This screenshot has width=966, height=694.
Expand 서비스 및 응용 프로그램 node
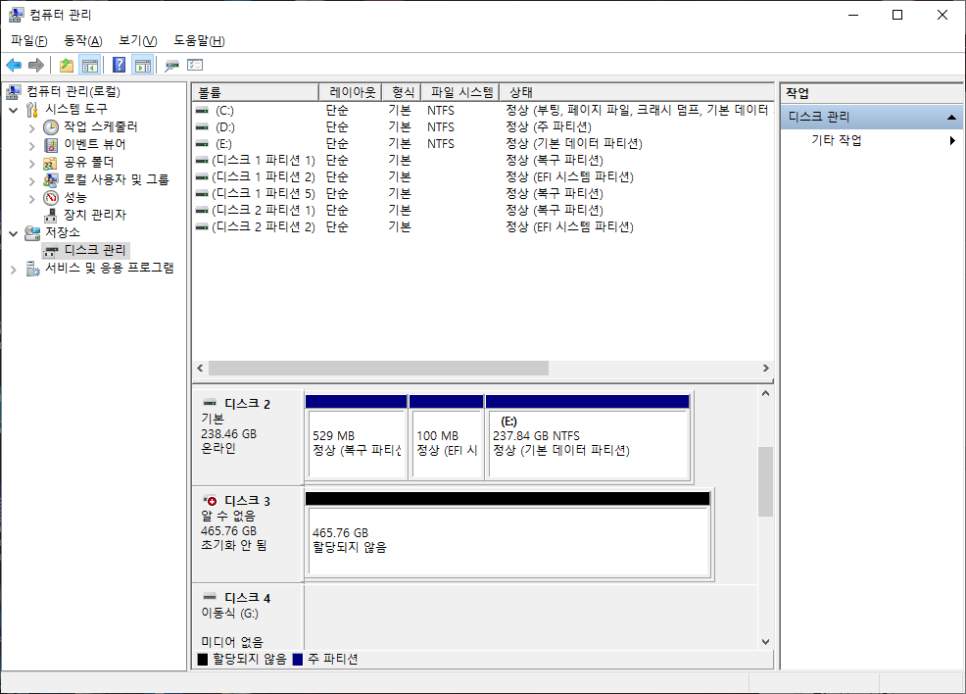14,269
